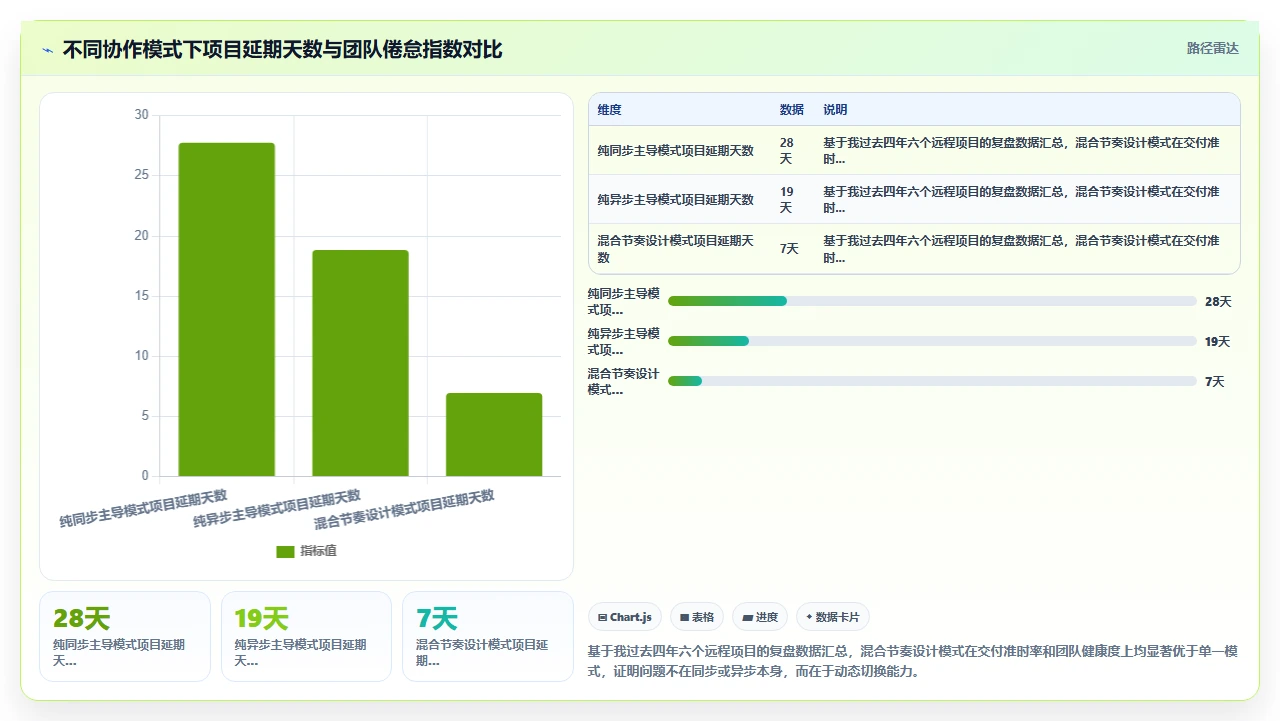
Task: Toggle the 指标值 legend swatch
Action: pyautogui.click(x=285, y=551)
